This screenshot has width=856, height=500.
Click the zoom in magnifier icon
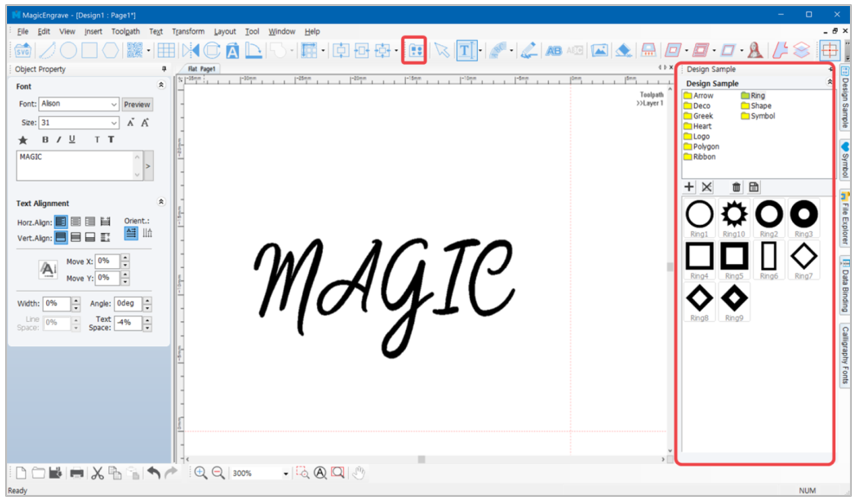200,473
